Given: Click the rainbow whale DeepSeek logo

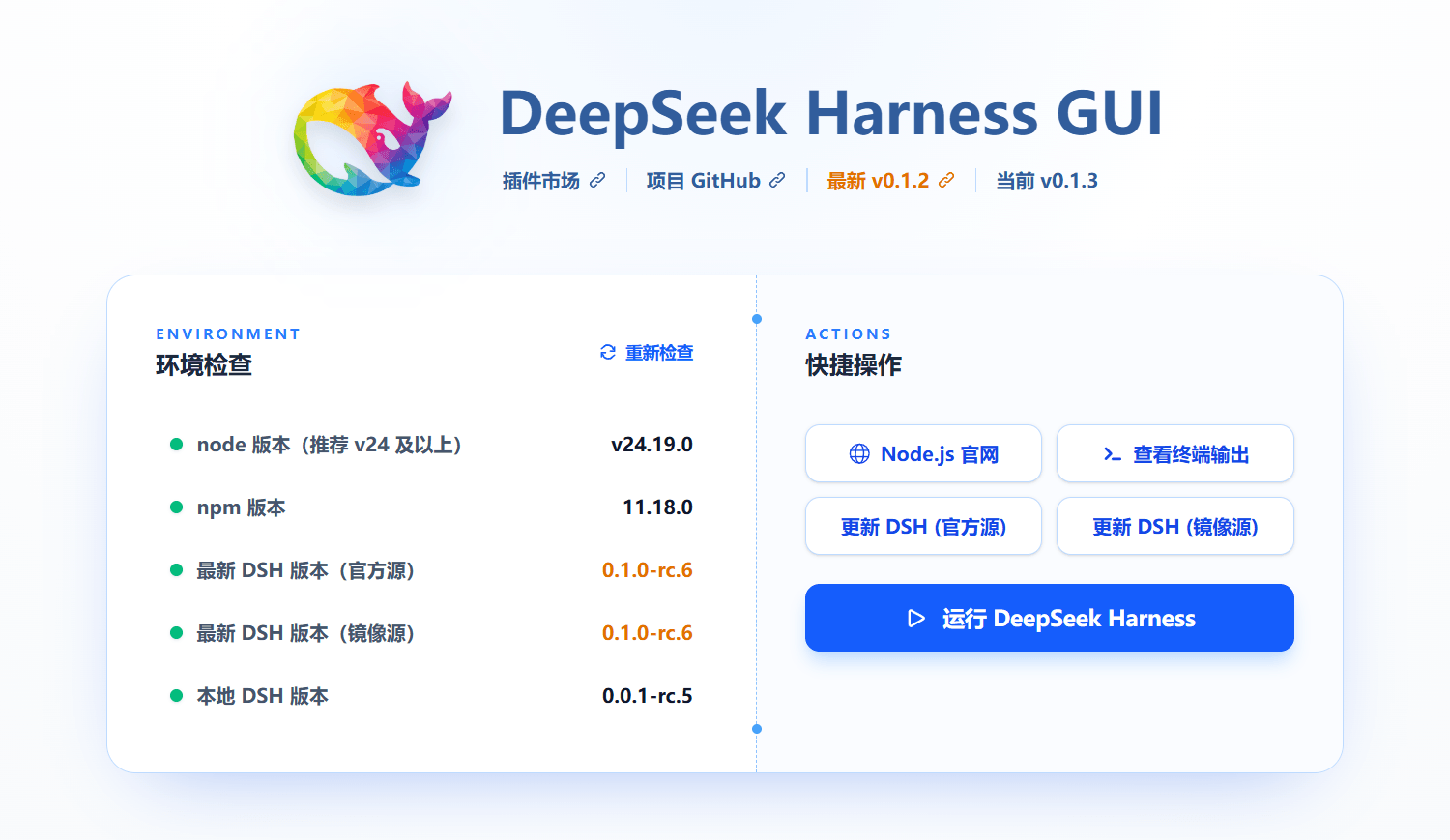Looking at the screenshot, I should tap(372, 138).
